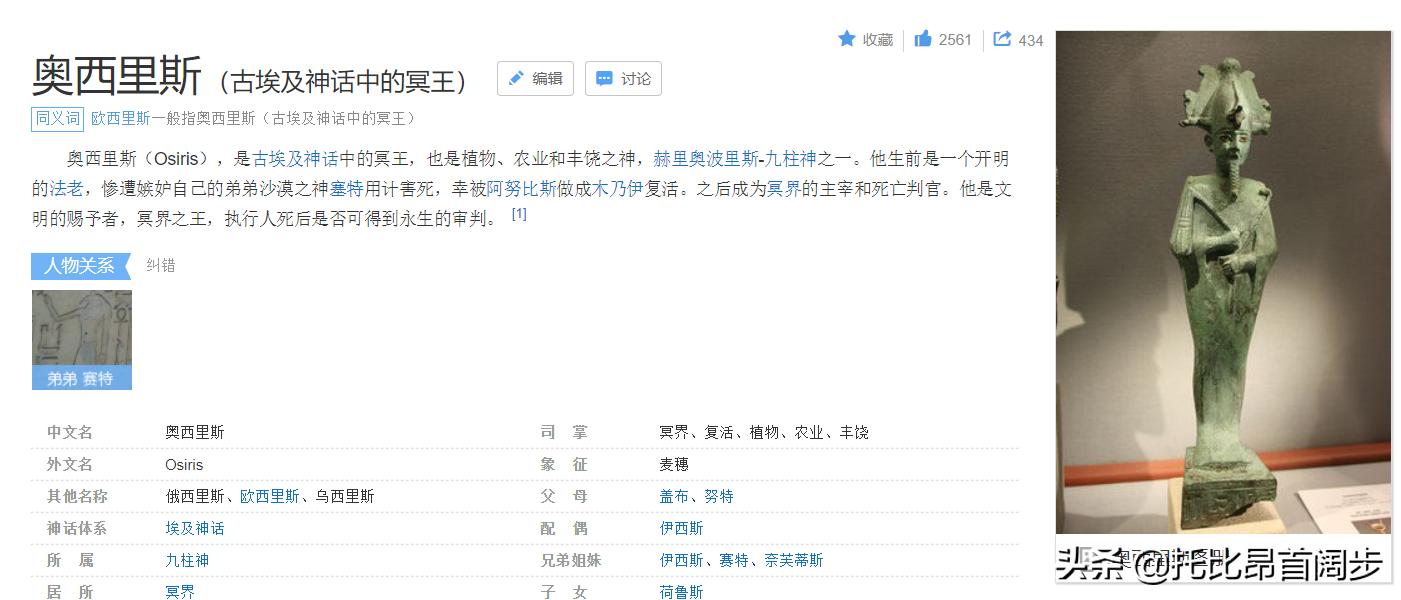
Task: Click the 弟弟 赛特 relationship thumbnail
Action: click(x=81, y=340)
